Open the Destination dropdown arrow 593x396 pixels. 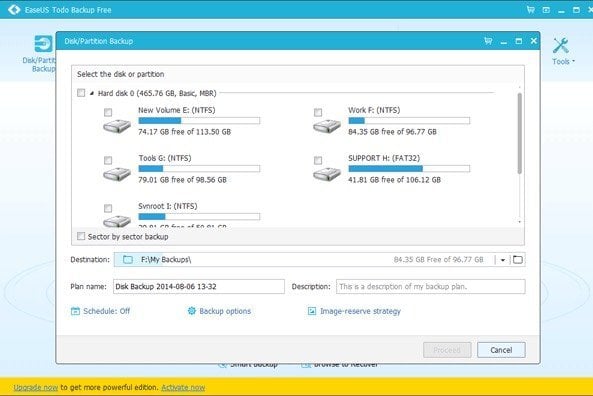pyautogui.click(x=503, y=260)
